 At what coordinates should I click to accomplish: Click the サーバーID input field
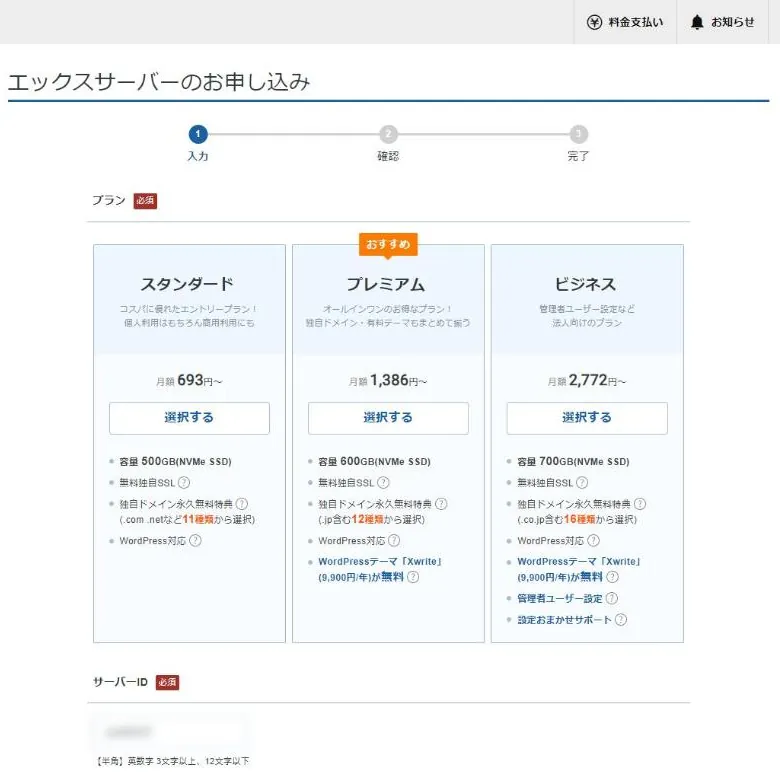click(169, 732)
